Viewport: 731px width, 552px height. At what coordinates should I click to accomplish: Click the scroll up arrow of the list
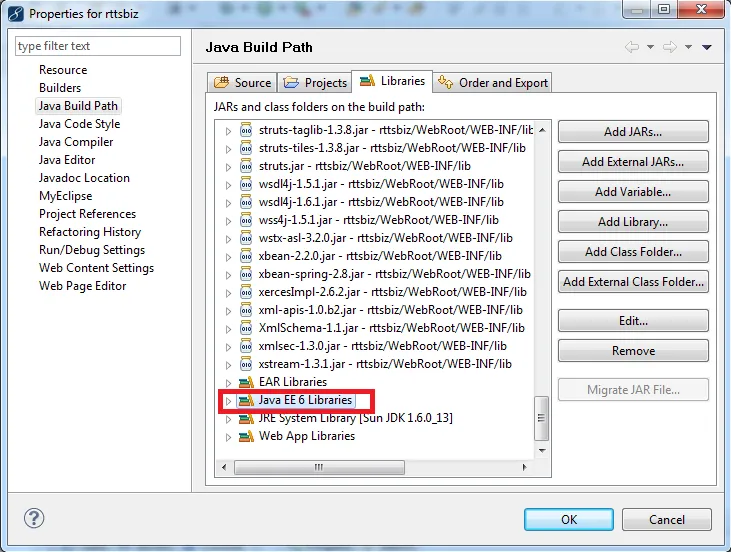(x=542, y=130)
